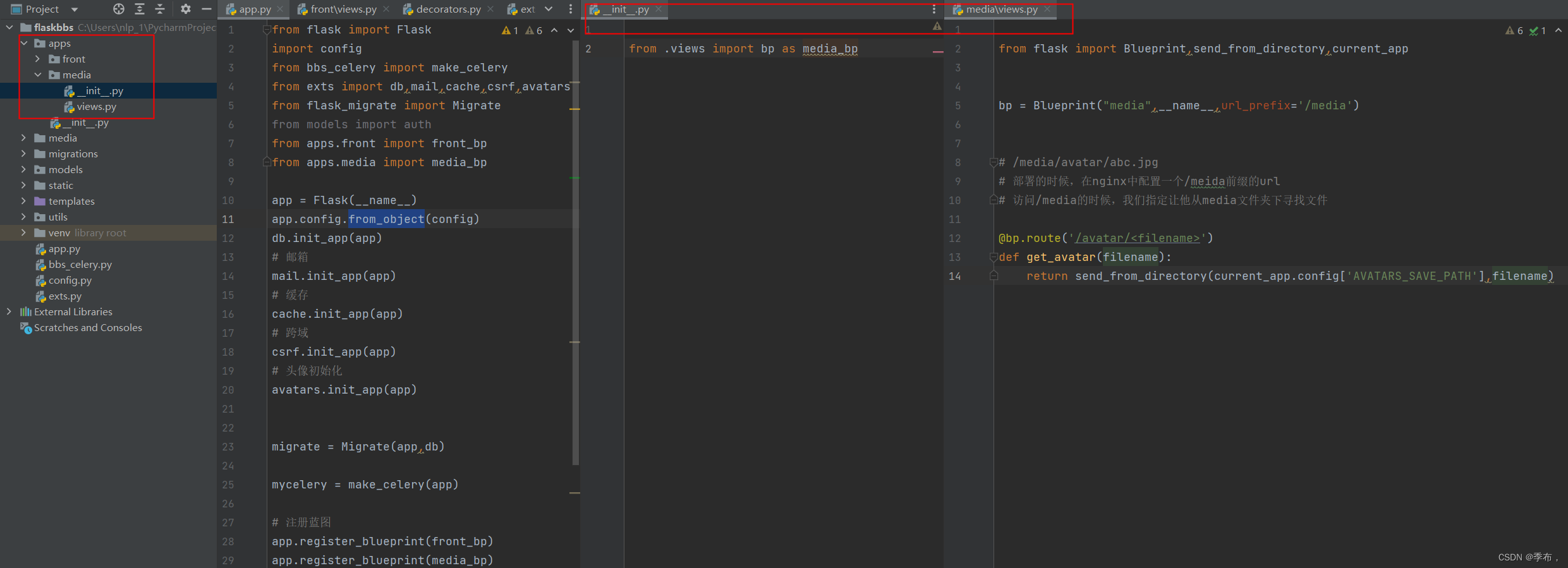The height and width of the screenshot is (568, 1568).
Task: Click highlighted from_object in app.py line 11
Action: [x=386, y=219]
